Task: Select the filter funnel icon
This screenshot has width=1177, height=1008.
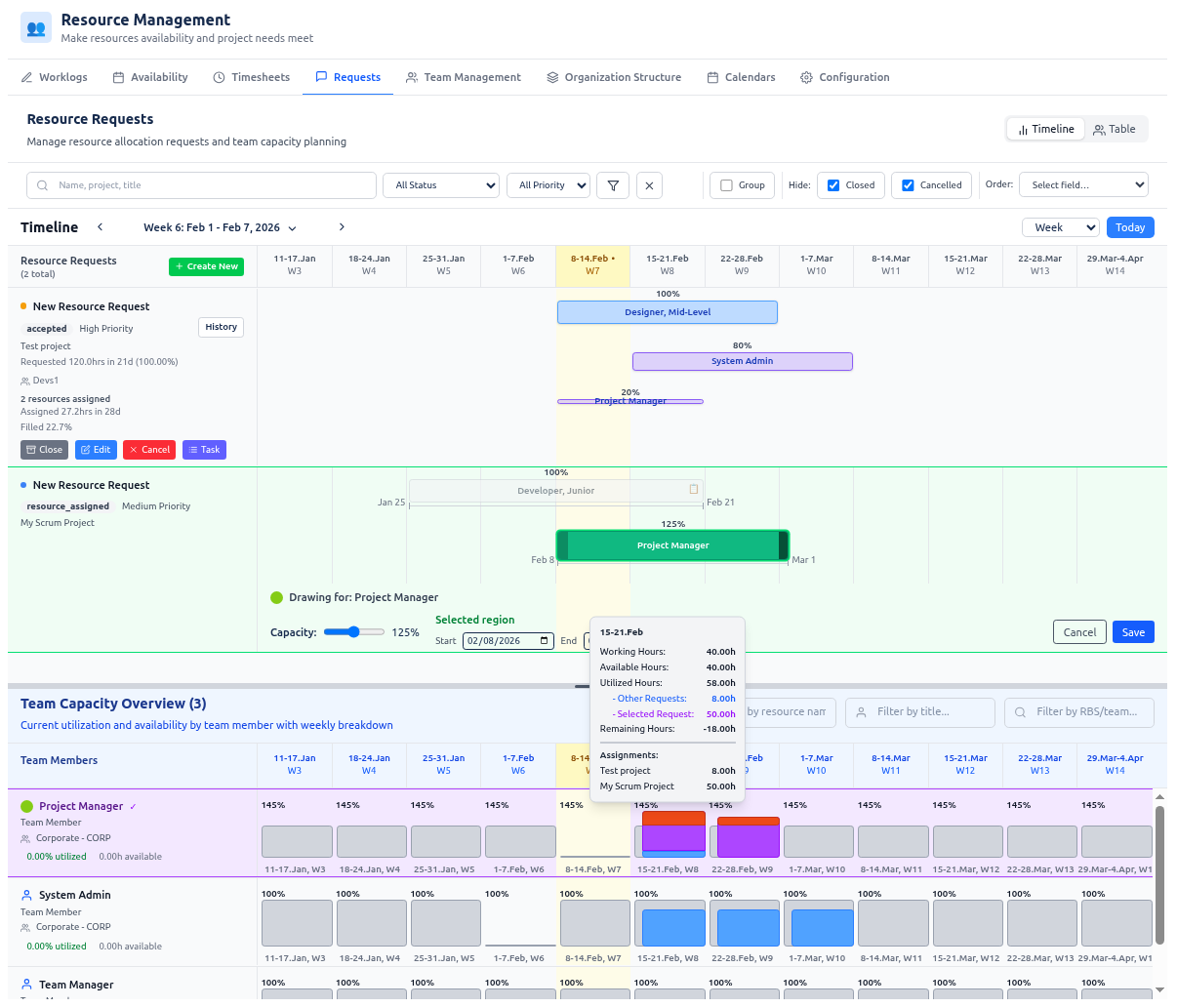Action: pos(612,185)
